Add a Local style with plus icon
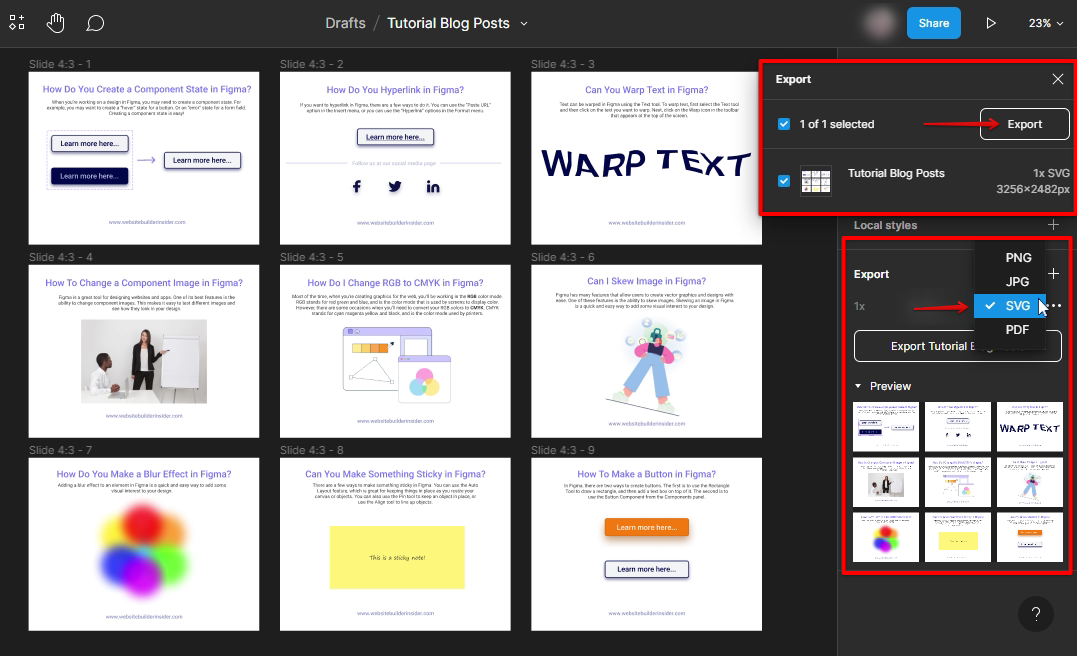The image size is (1077, 656). [1053, 225]
